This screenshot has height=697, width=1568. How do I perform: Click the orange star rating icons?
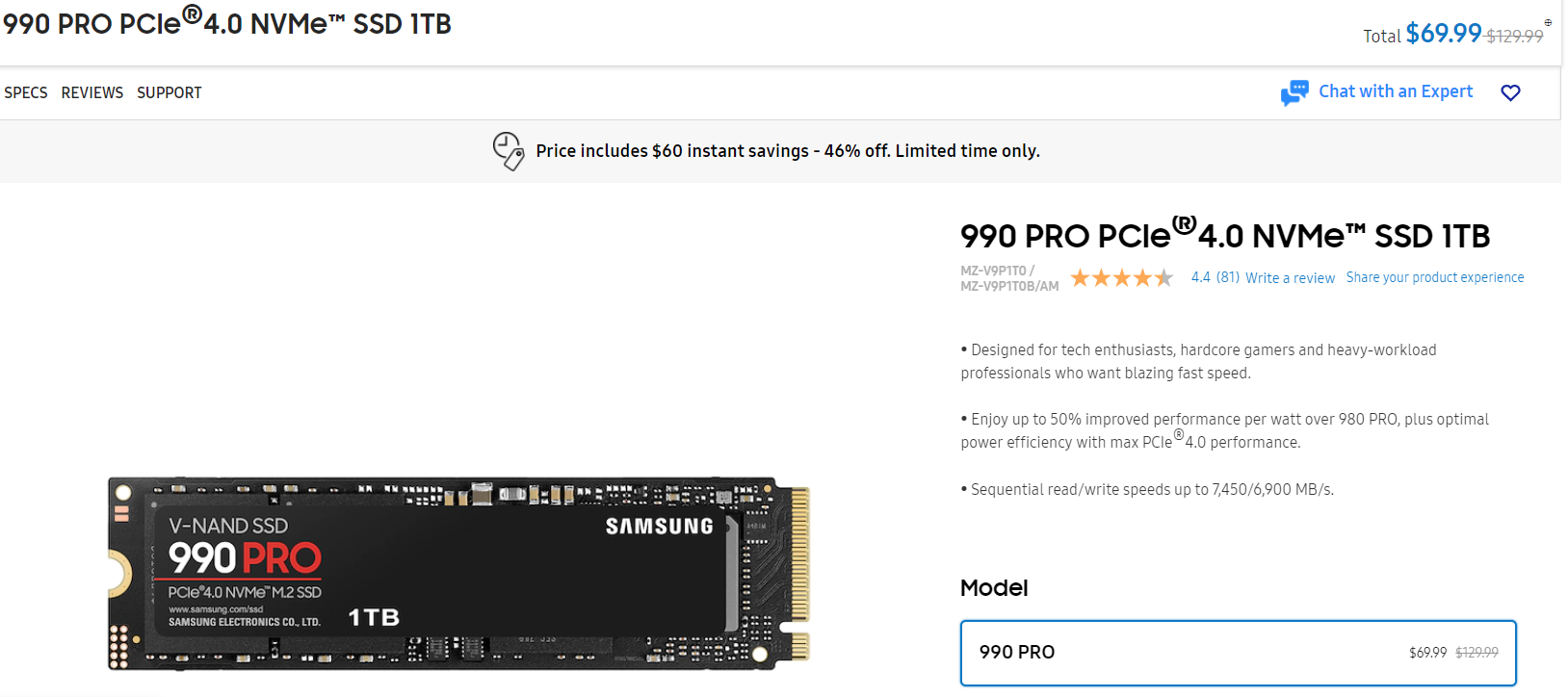click(1121, 278)
